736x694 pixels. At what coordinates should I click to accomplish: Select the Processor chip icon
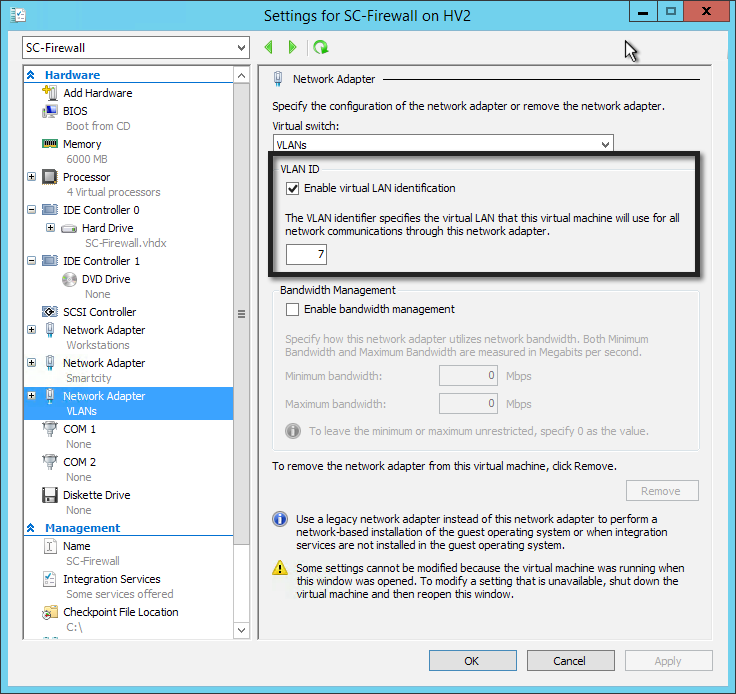click(49, 177)
